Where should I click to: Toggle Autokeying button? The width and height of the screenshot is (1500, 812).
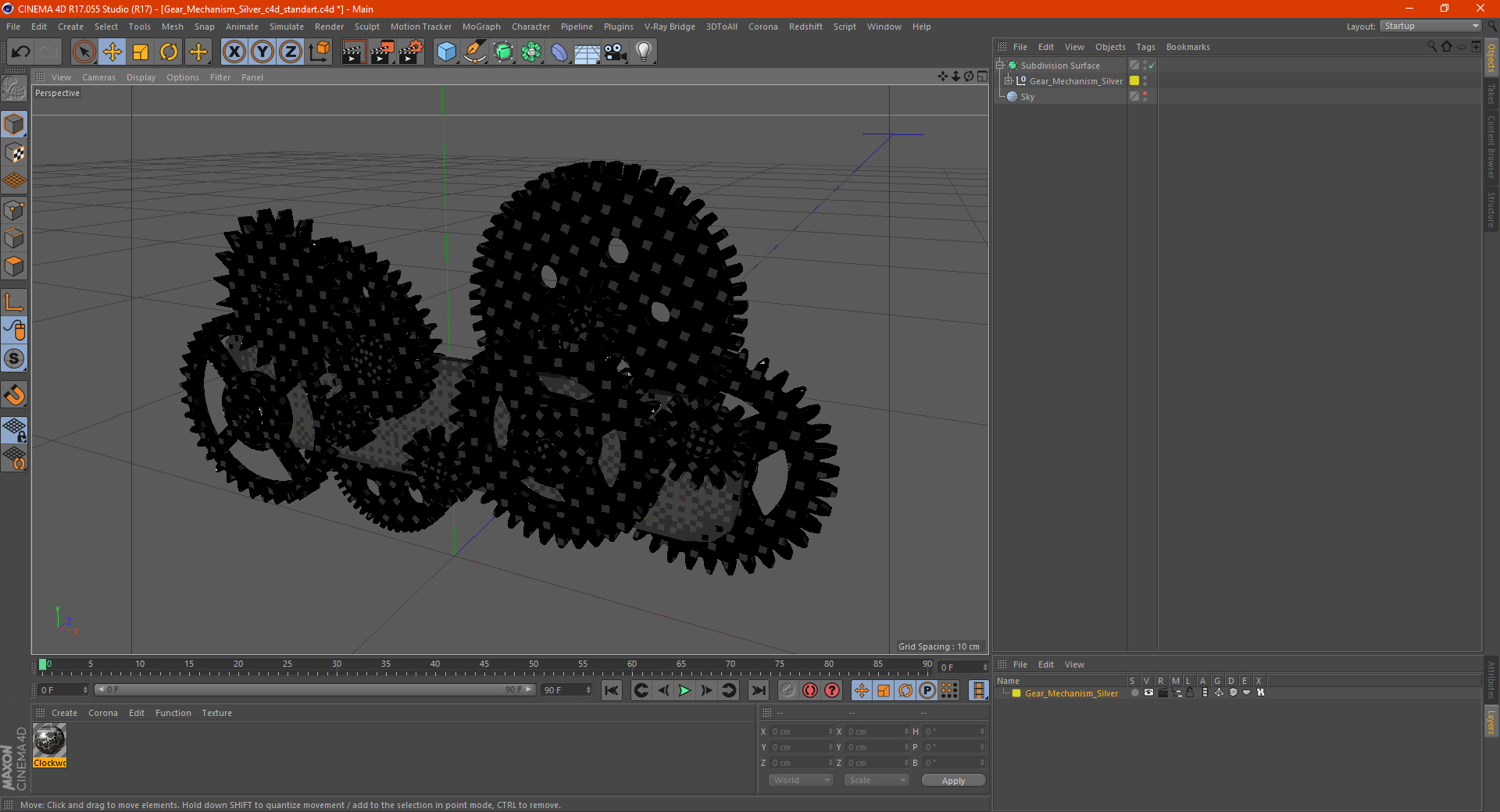pos(810,690)
